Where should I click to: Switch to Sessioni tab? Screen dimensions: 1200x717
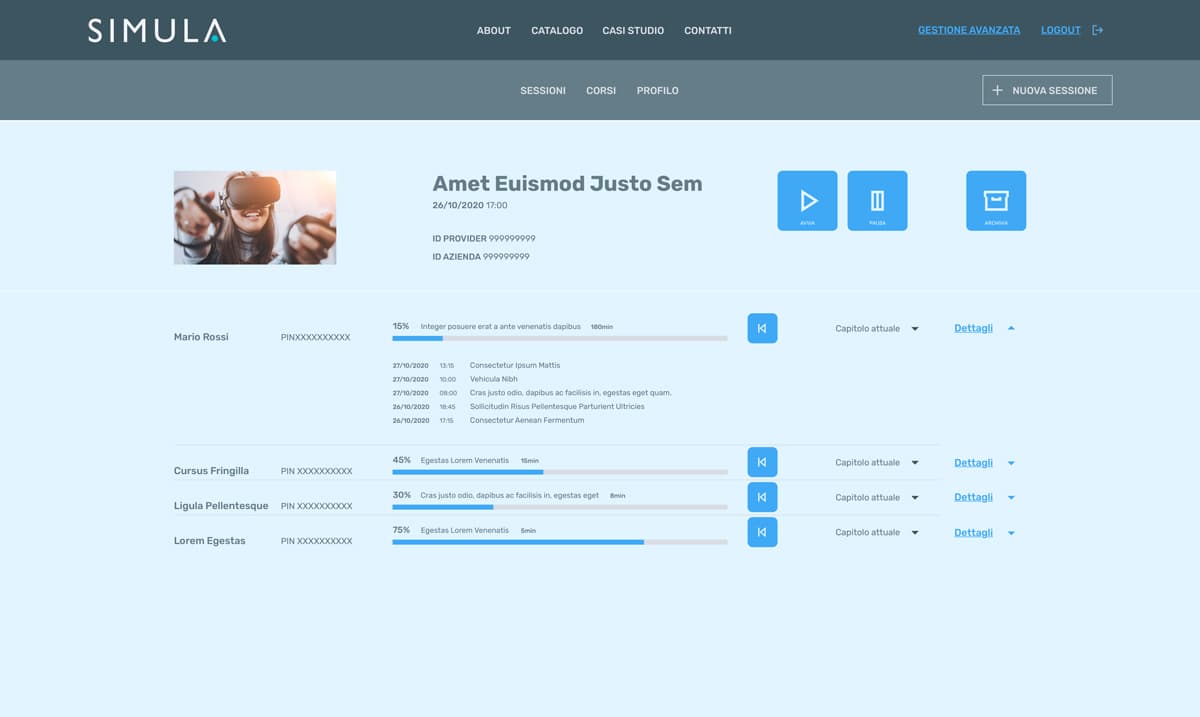[543, 90]
